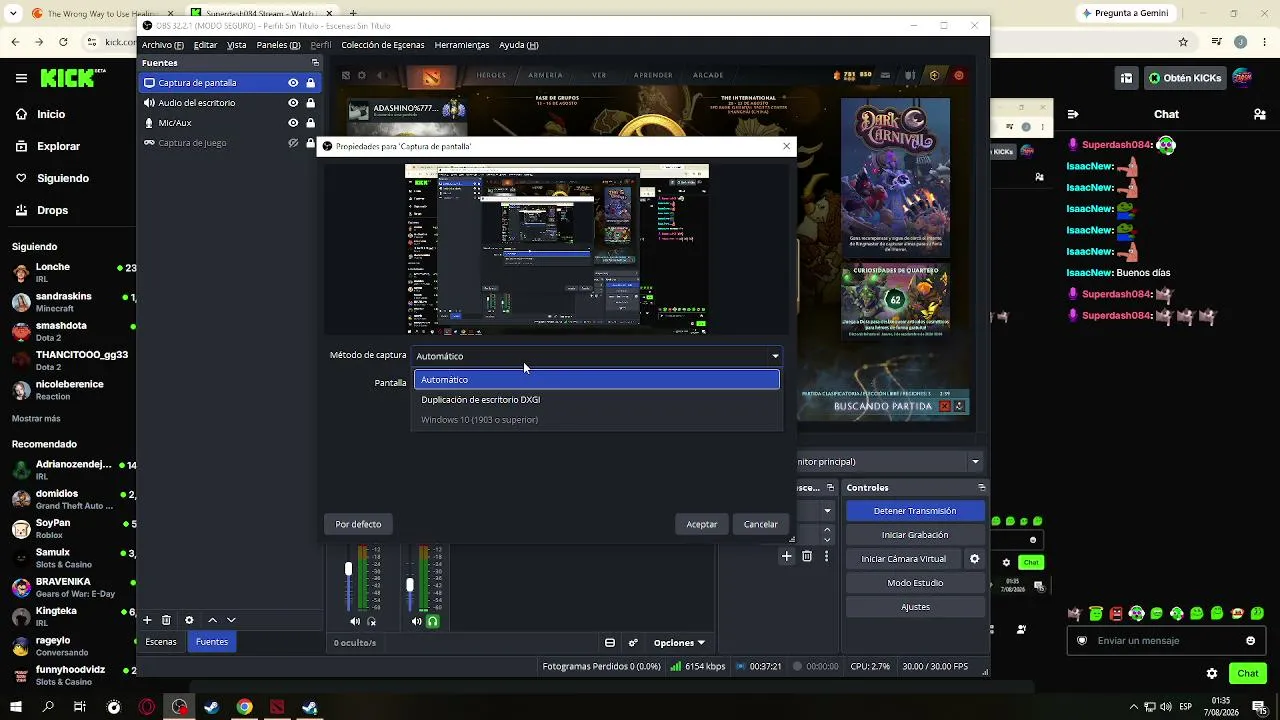
Task: Move selected source down
Action: (231, 620)
